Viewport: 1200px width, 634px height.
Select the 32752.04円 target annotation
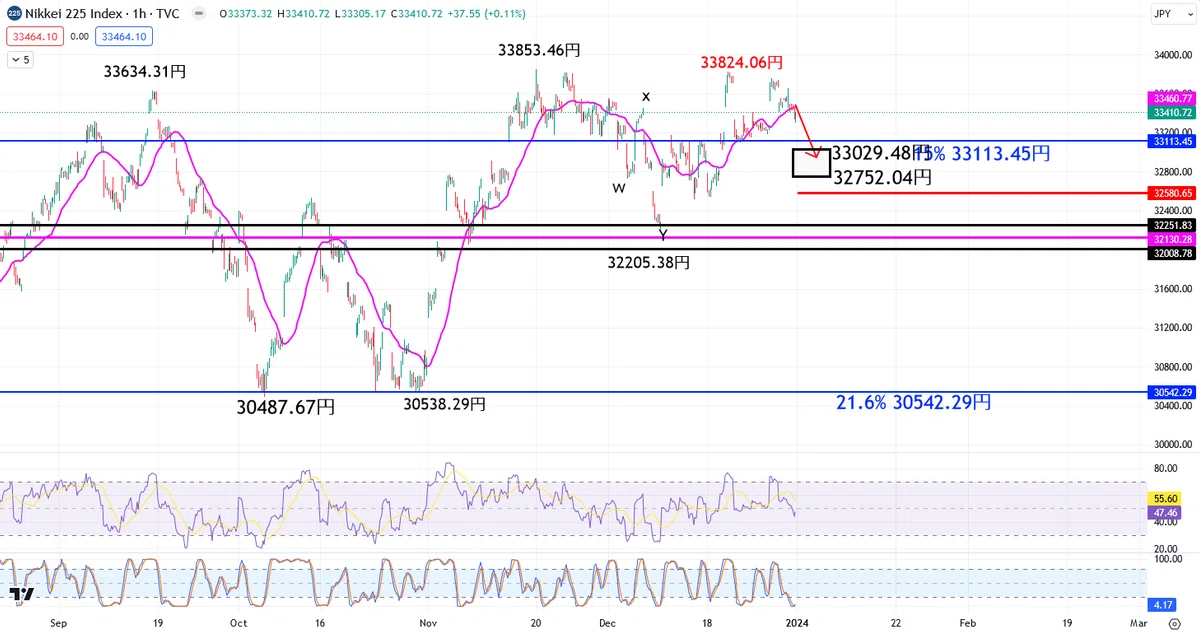click(x=882, y=177)
